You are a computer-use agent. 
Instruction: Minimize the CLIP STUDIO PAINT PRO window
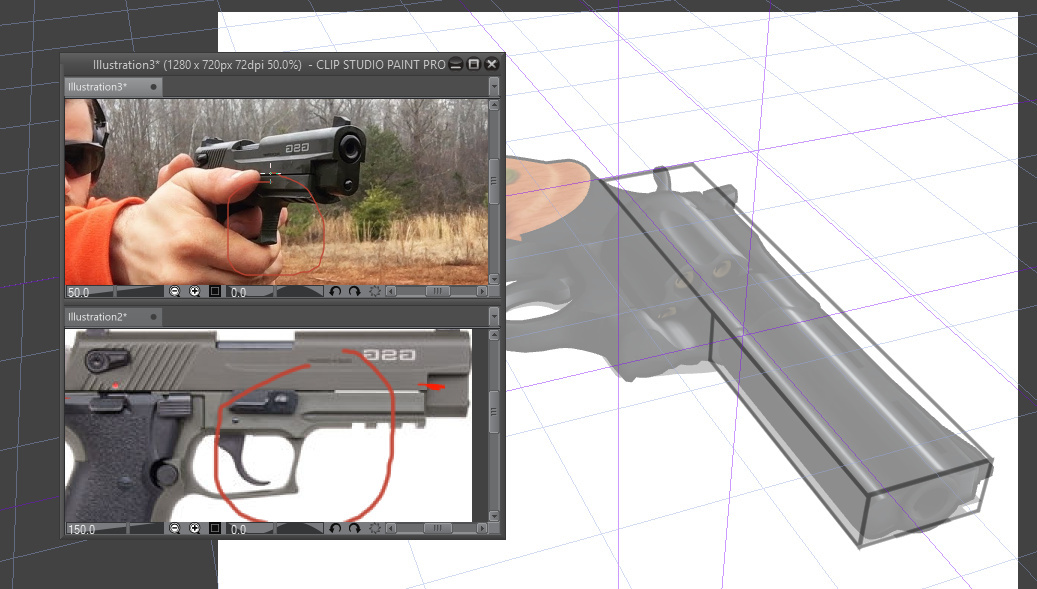click(456, 64)
